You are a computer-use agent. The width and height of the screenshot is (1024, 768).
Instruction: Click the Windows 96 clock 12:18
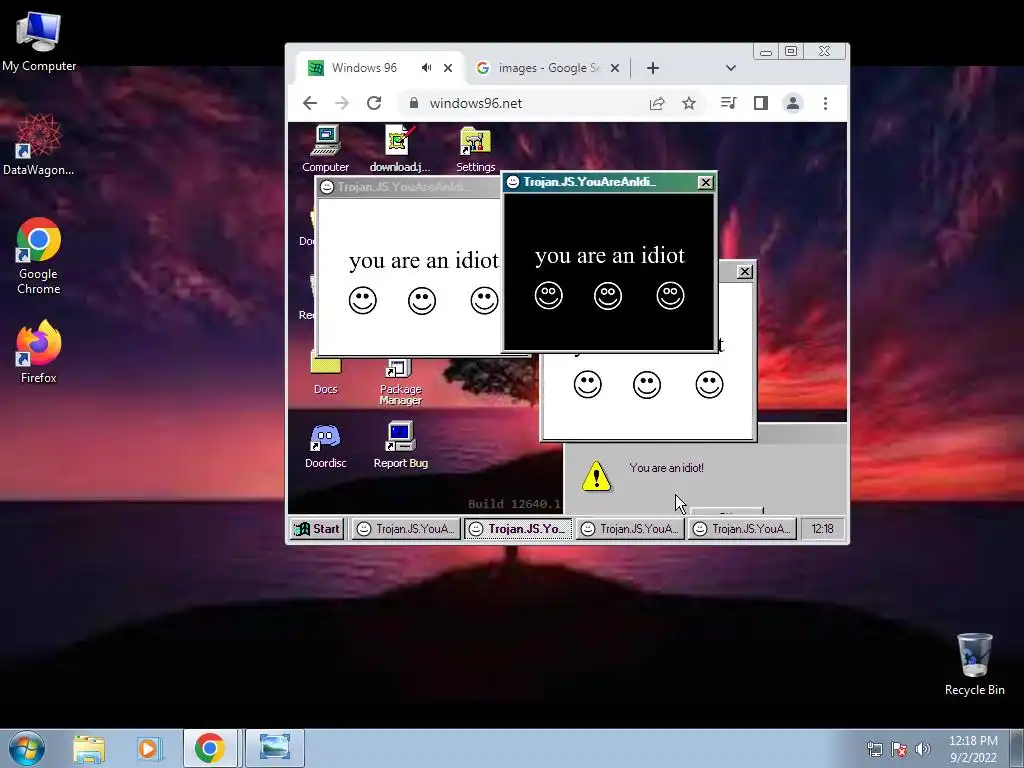822,529
